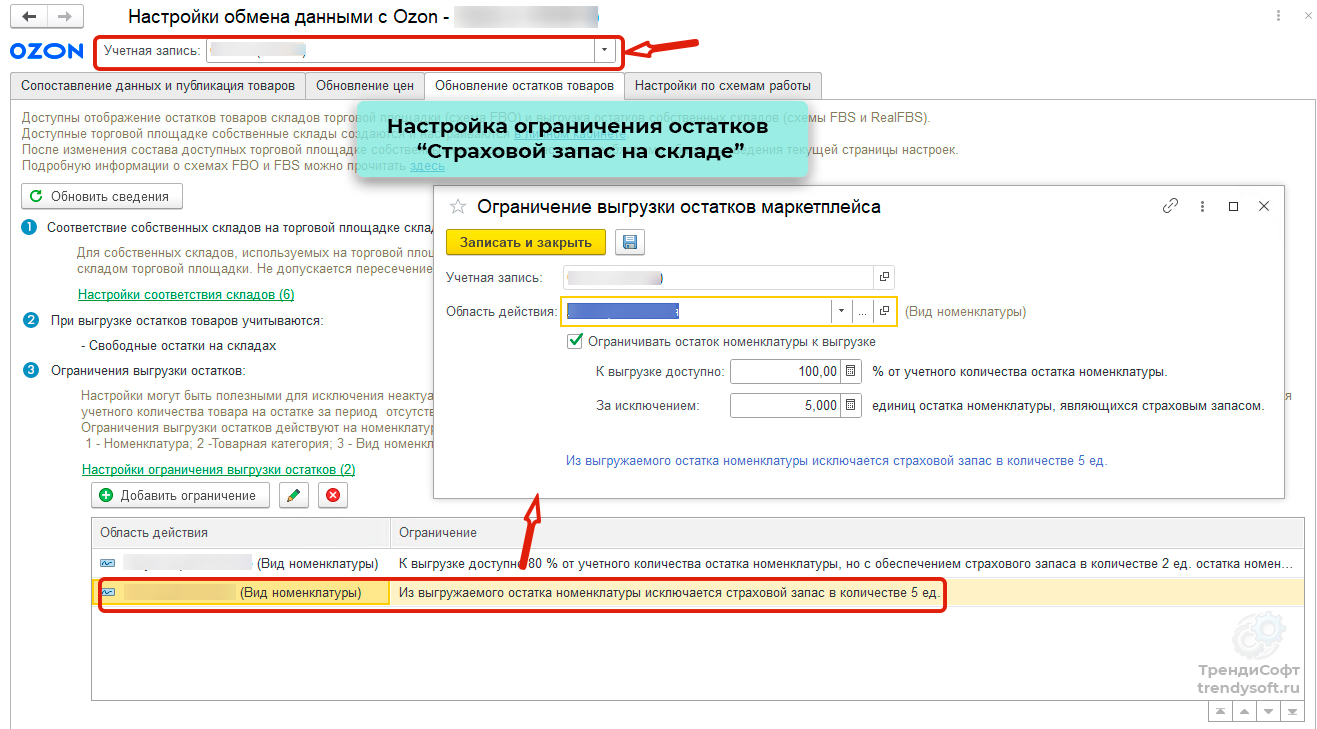
Task: Edit selected restriction with pencil icon
Action: [293, 495]
